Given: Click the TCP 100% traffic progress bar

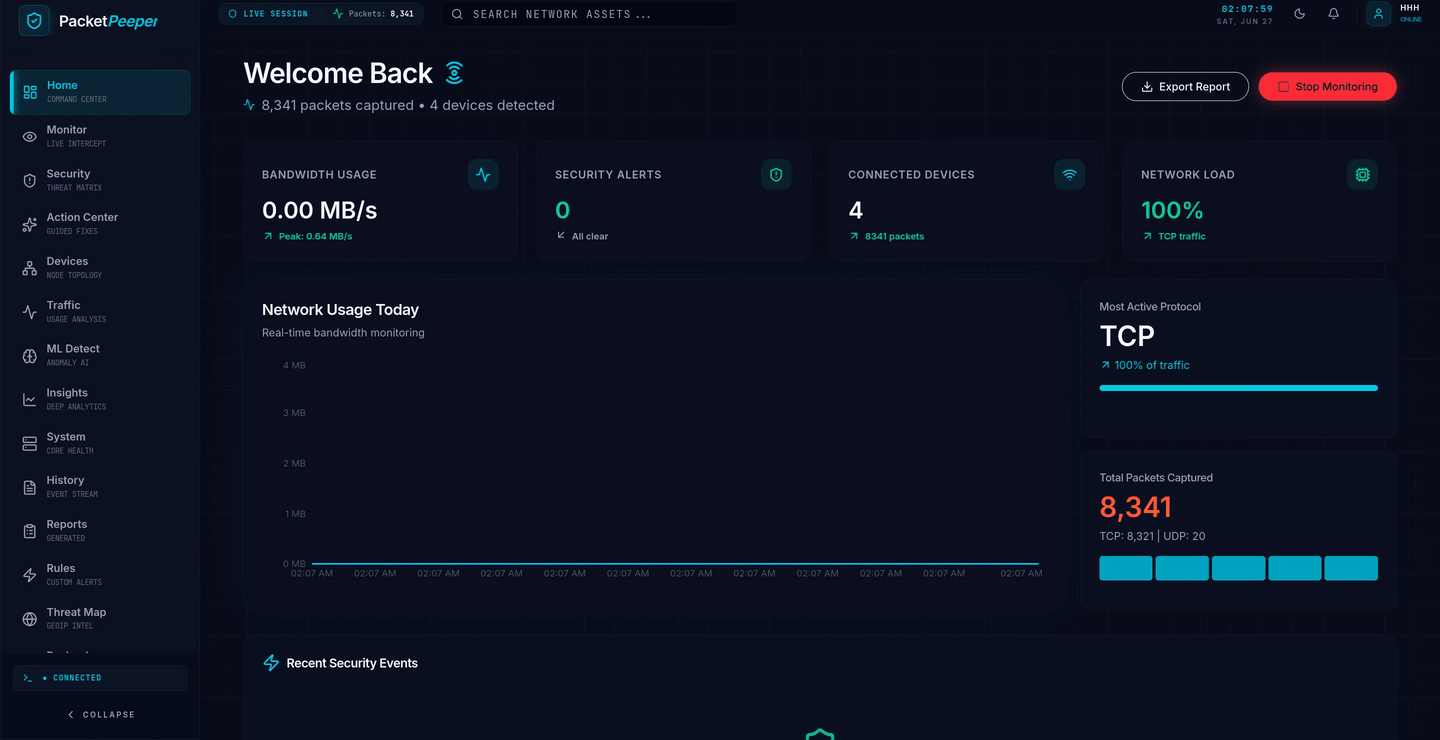Looking at the screenshot, I should (x=1238, y=388).
